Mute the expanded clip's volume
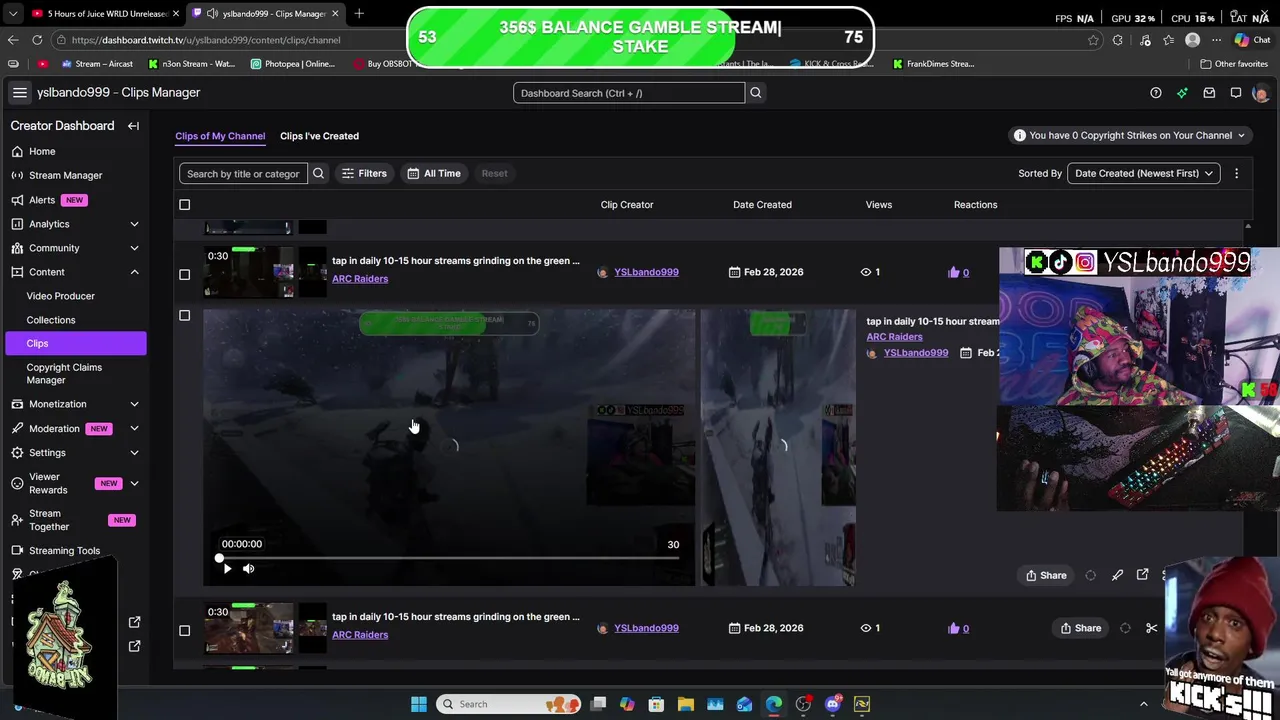The image size is (1280, 720). (248, 569)
